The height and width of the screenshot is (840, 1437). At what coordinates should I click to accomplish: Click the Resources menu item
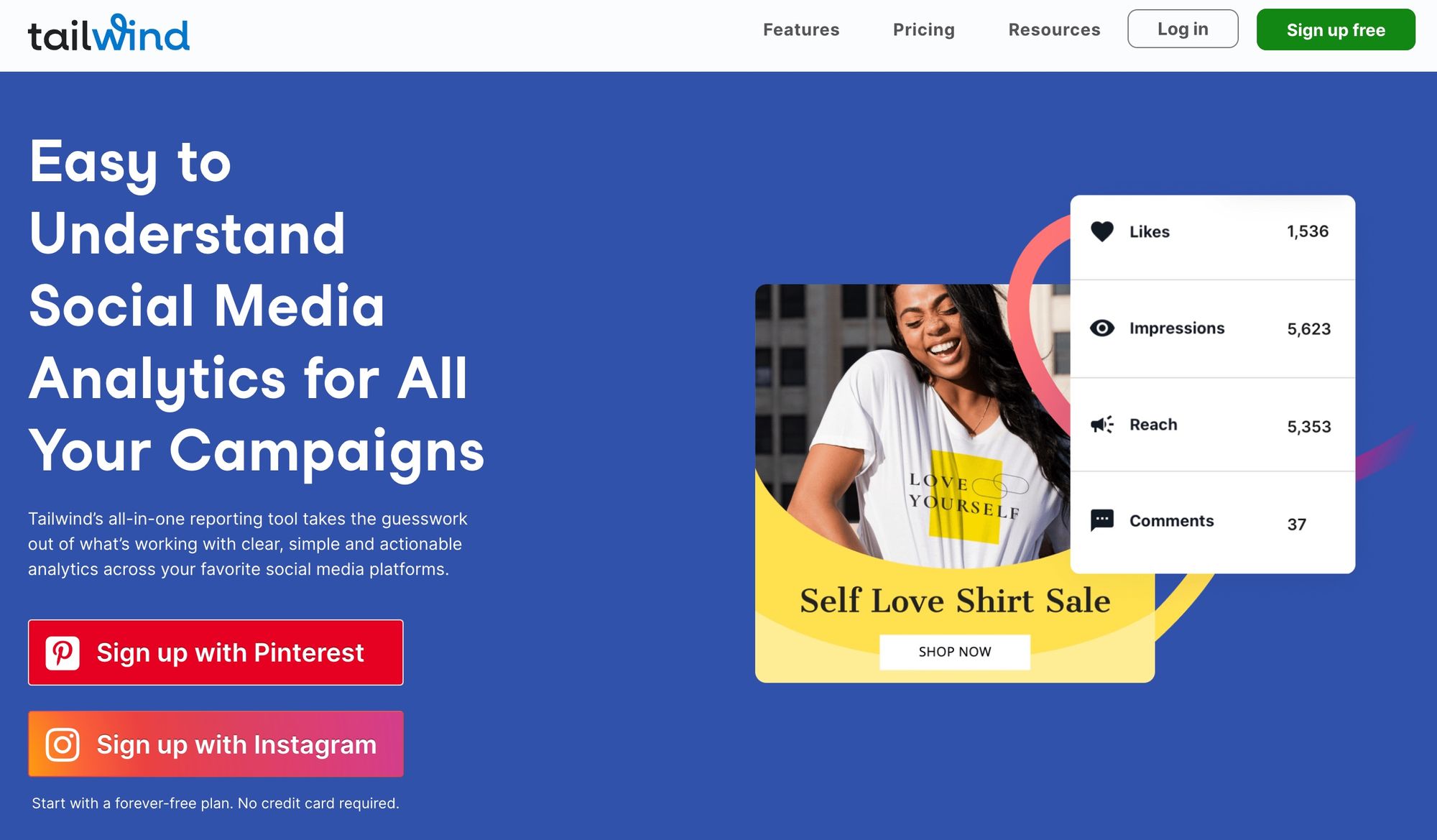pos(1053,29)
